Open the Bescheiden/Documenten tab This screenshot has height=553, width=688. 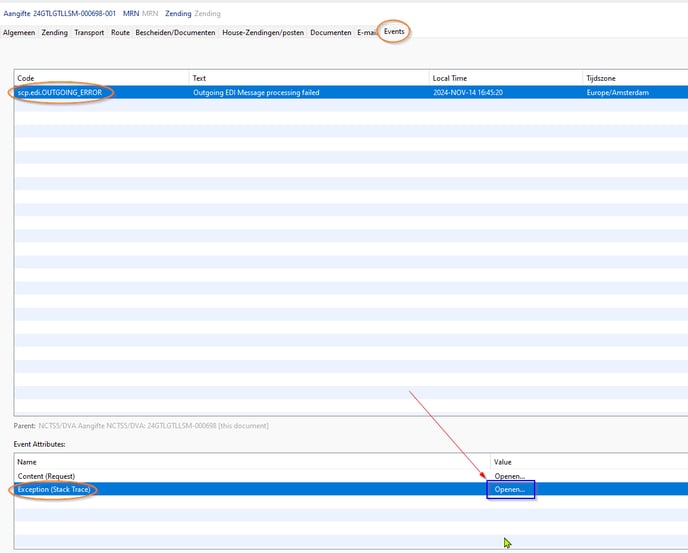[175, 32]
